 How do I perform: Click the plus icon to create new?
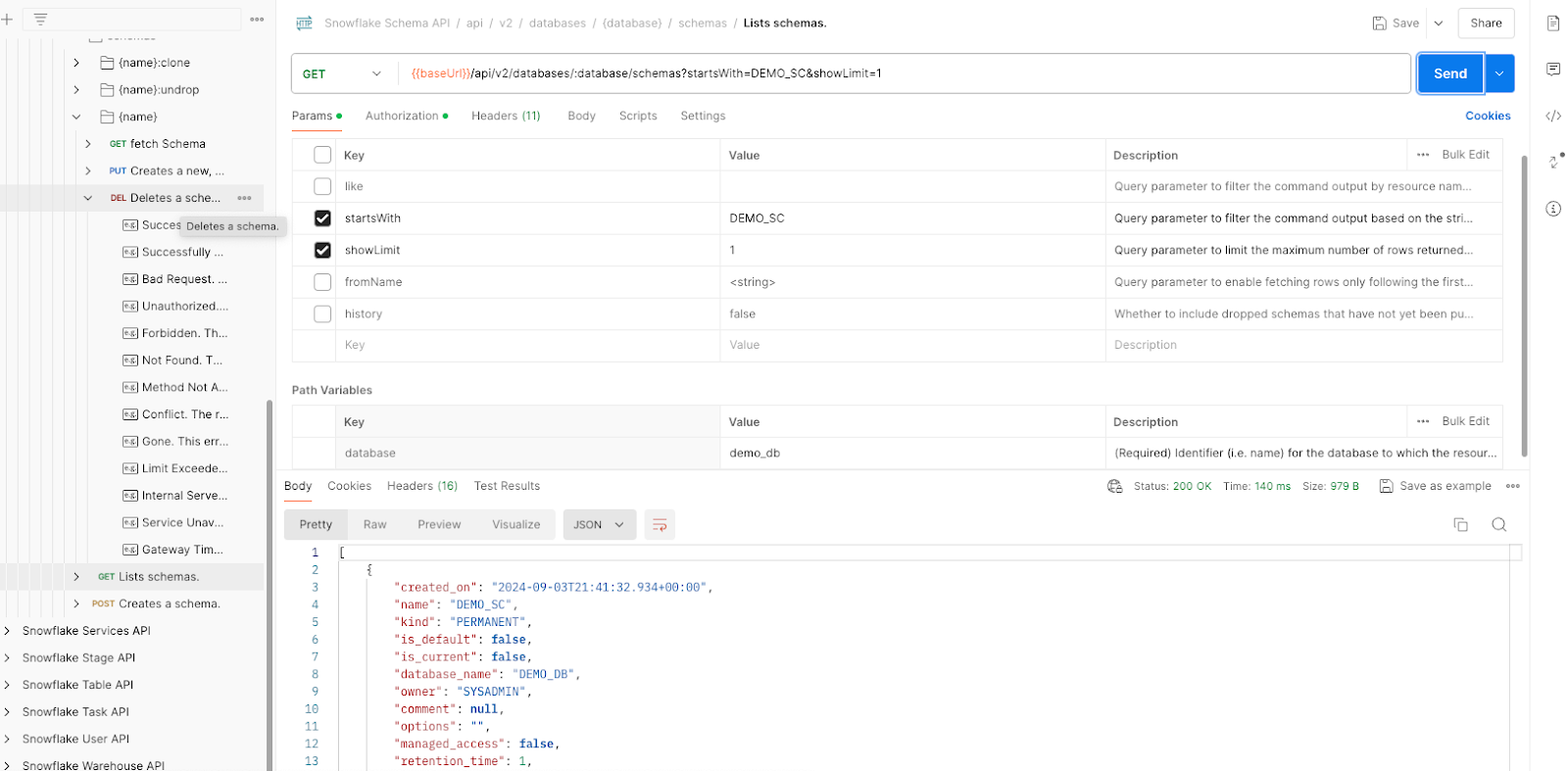coord(8,20)
